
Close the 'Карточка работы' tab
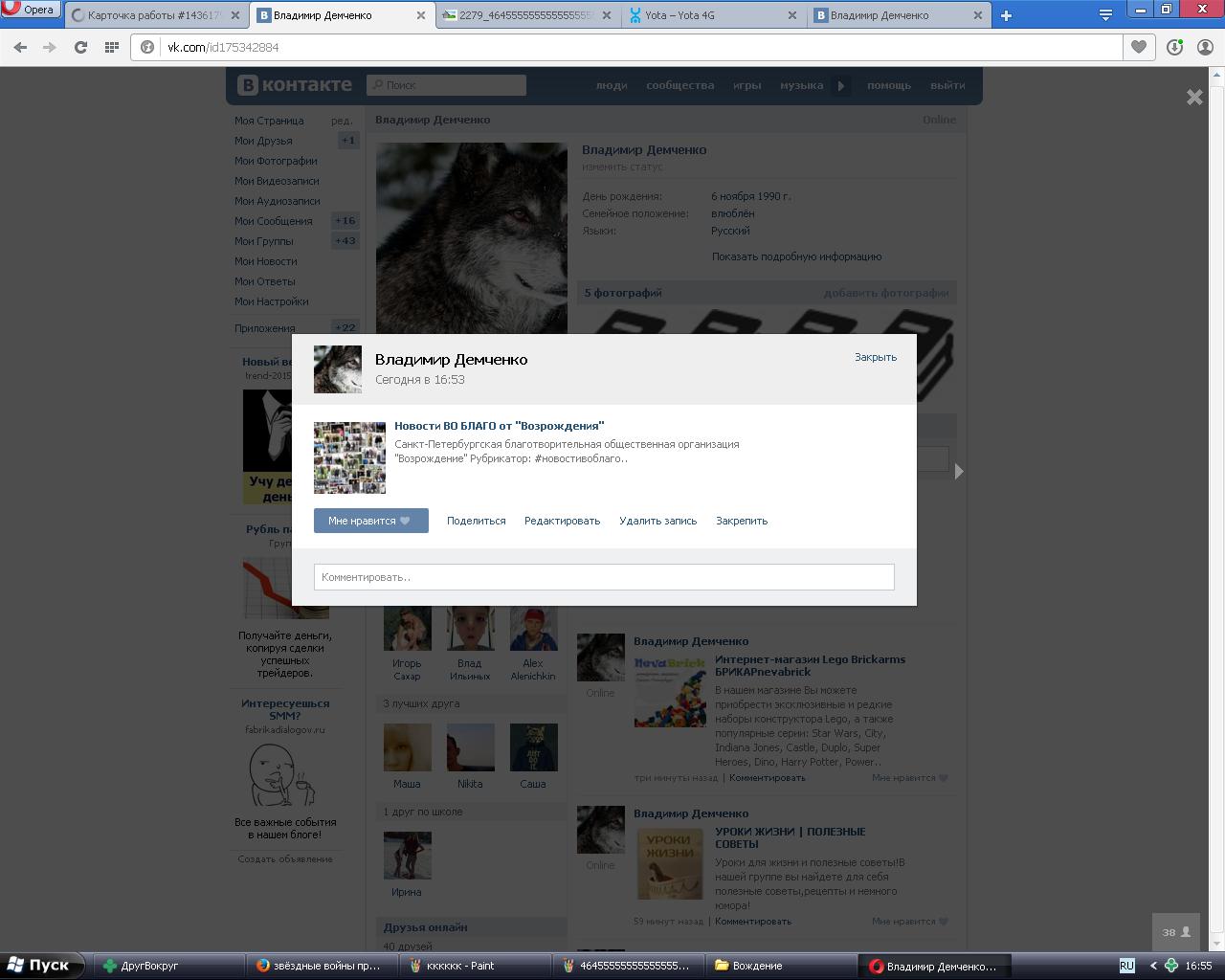click(235, 15)
